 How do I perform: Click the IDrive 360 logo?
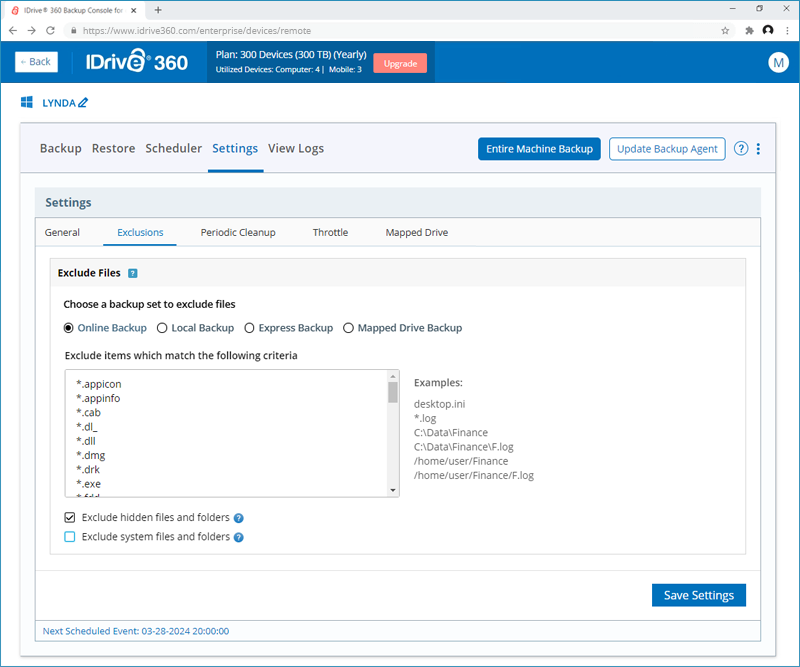pyautogui.click(x=136, y=62)
